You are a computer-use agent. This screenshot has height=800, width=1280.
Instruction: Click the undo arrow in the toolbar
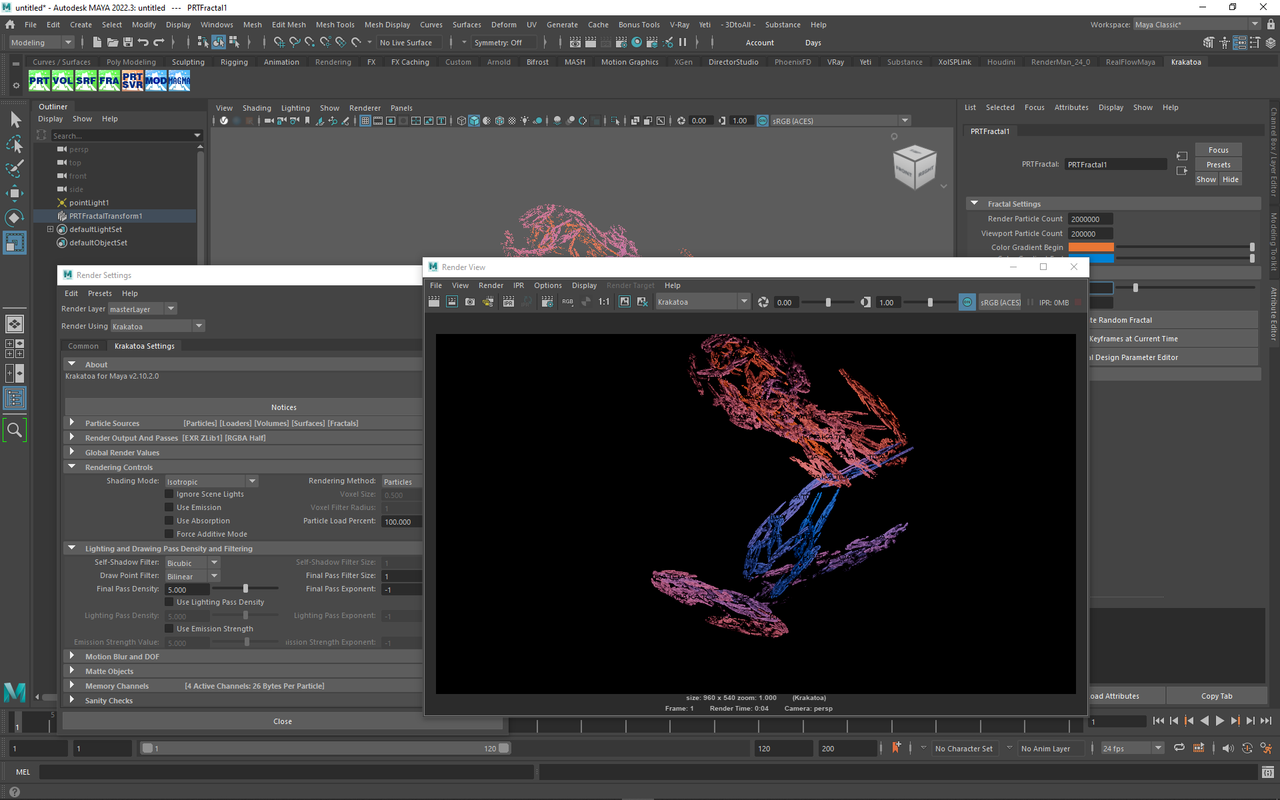[143, 43]
